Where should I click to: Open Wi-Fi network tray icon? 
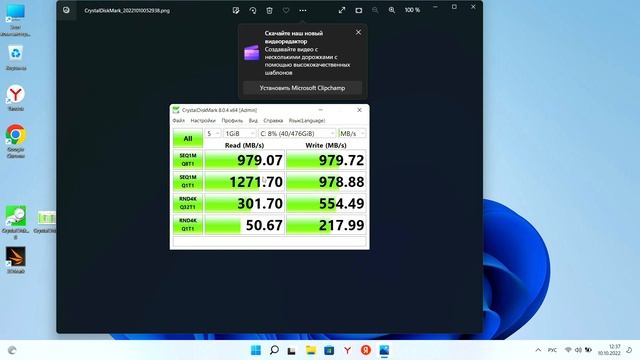pyautogui.click(x=568, y=350)
